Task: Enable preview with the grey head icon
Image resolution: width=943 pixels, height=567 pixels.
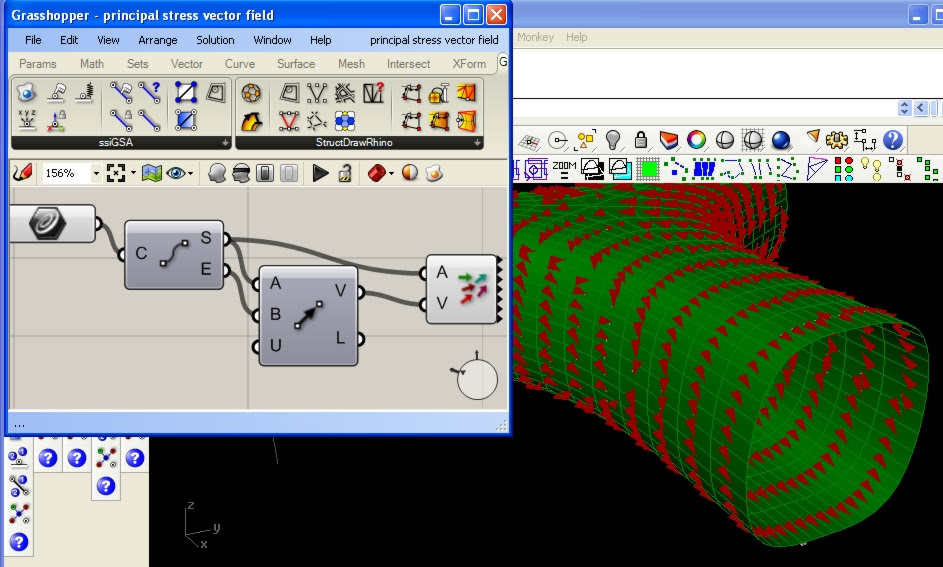Action: [x=217, y=173]
